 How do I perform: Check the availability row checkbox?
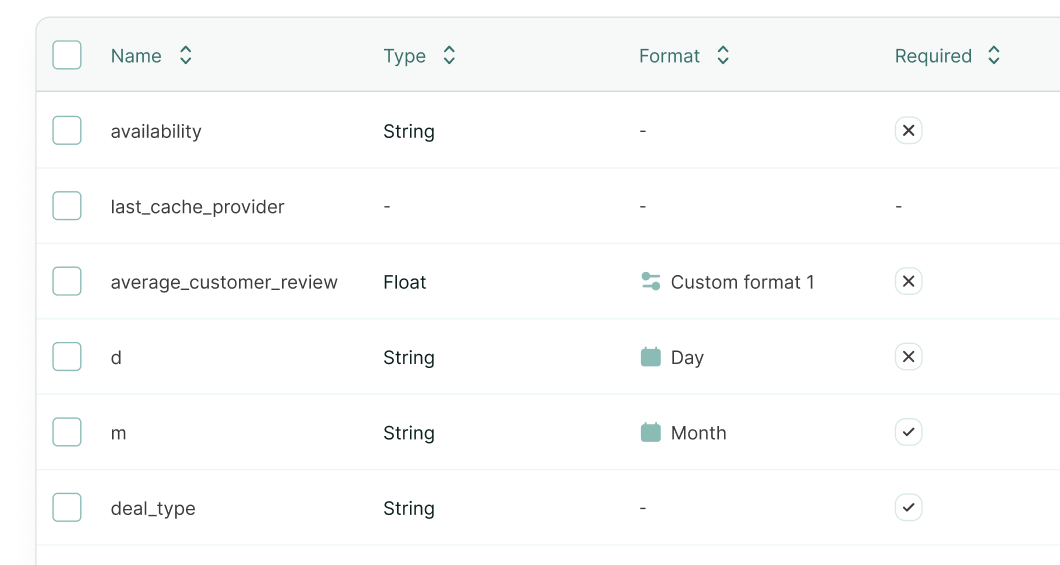click(x=67, y=131)
